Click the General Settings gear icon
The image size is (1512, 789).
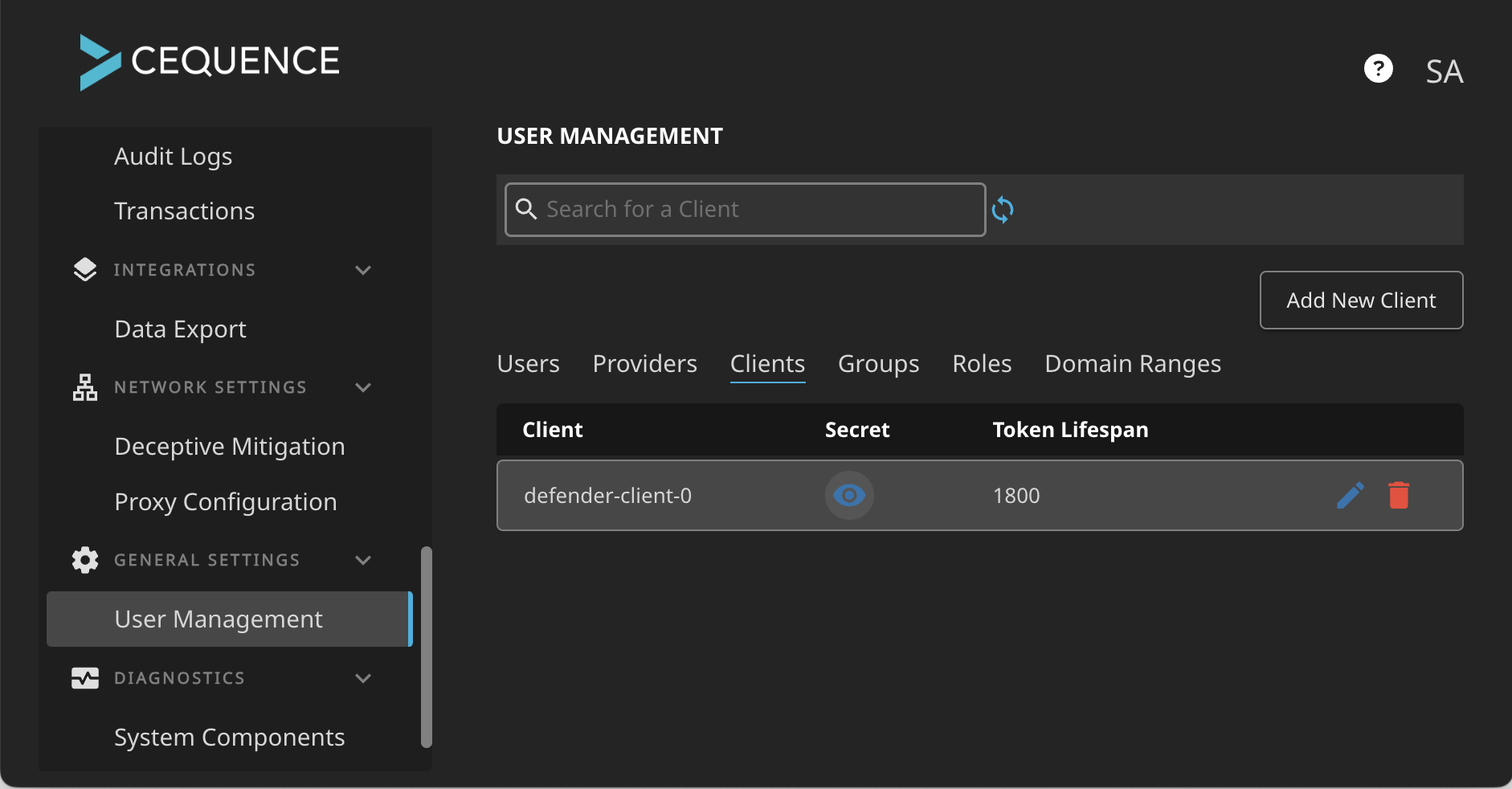coord(85,560)
